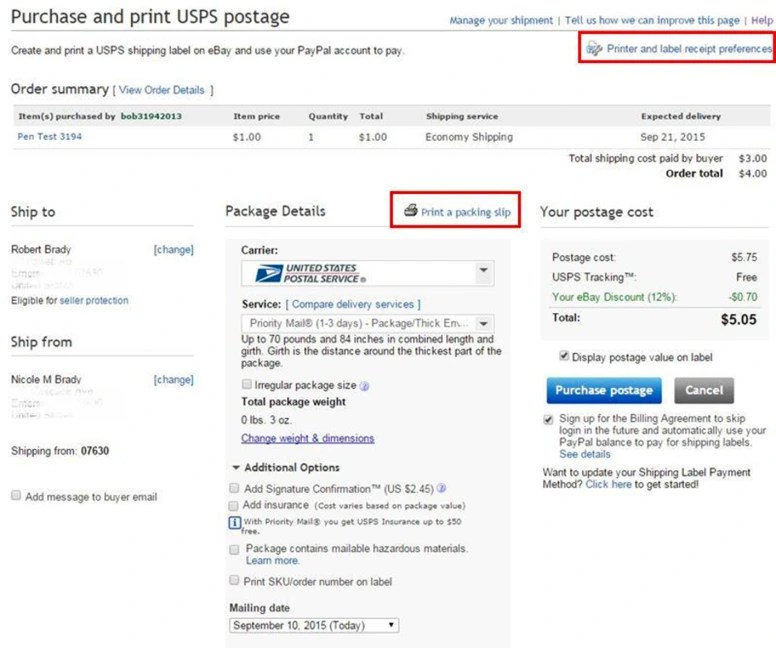The image size is (776, 648).
Task: Tick Add message to buyer email
Action: [x=16, y=496]
